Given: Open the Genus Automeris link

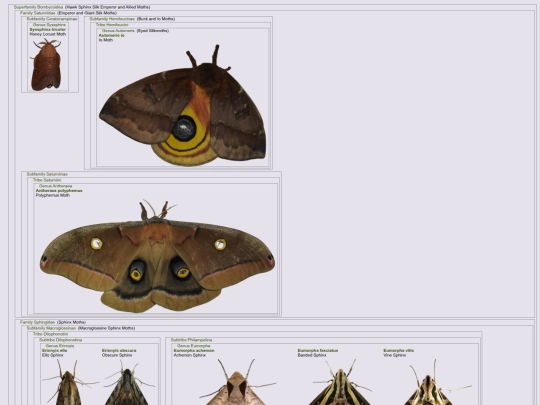Looking at the screenshot, I should pos(118,30).
